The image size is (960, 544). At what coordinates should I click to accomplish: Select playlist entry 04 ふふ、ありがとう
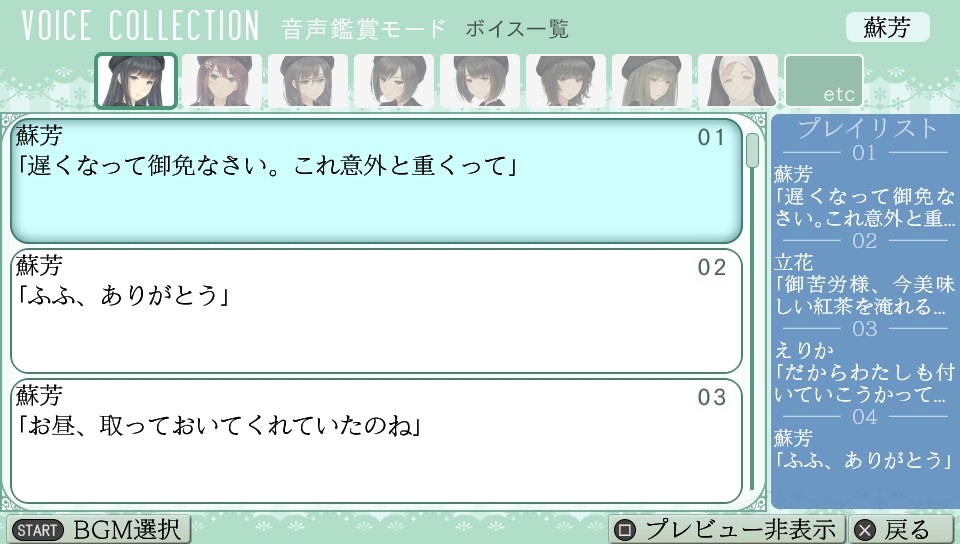(x=864, y=449)
